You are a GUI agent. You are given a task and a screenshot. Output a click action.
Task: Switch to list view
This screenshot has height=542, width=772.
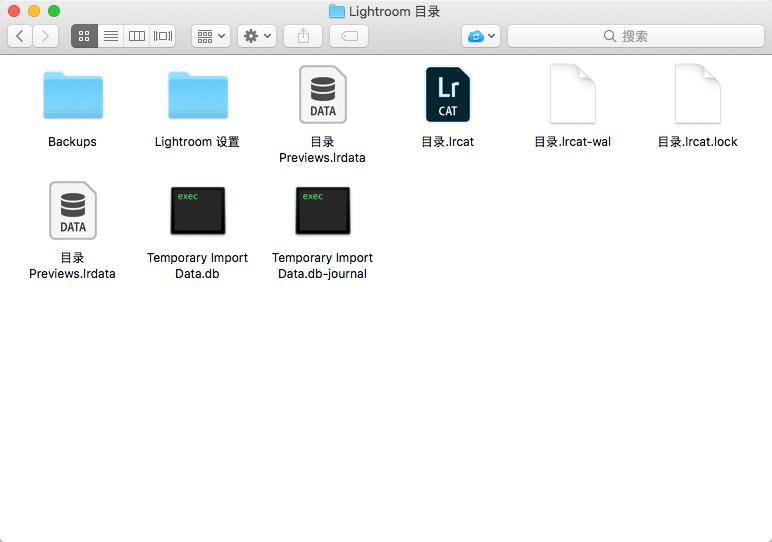coord(111,36)
